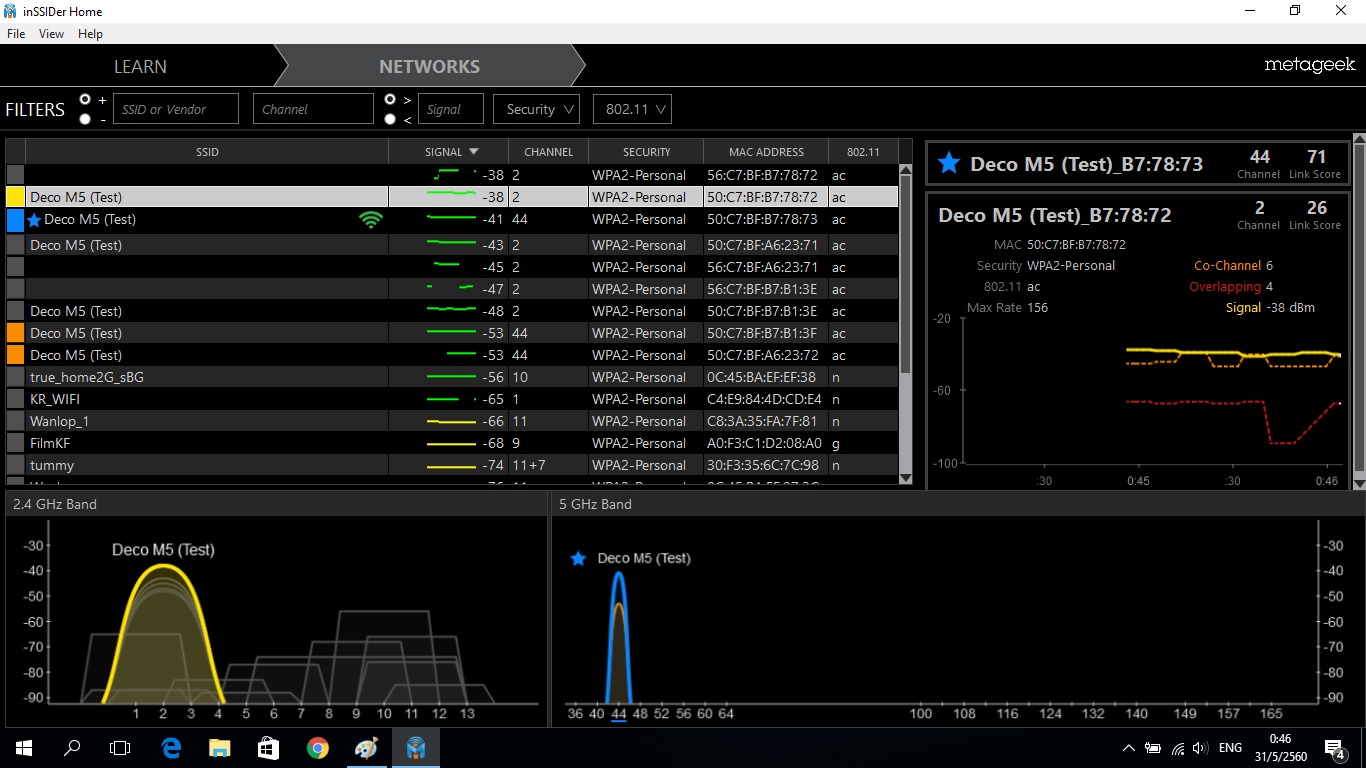Viewport: 1366px width, 768px height.
Task: Sort by the MAC ADDRESS column header
Action: pos(766,152)
